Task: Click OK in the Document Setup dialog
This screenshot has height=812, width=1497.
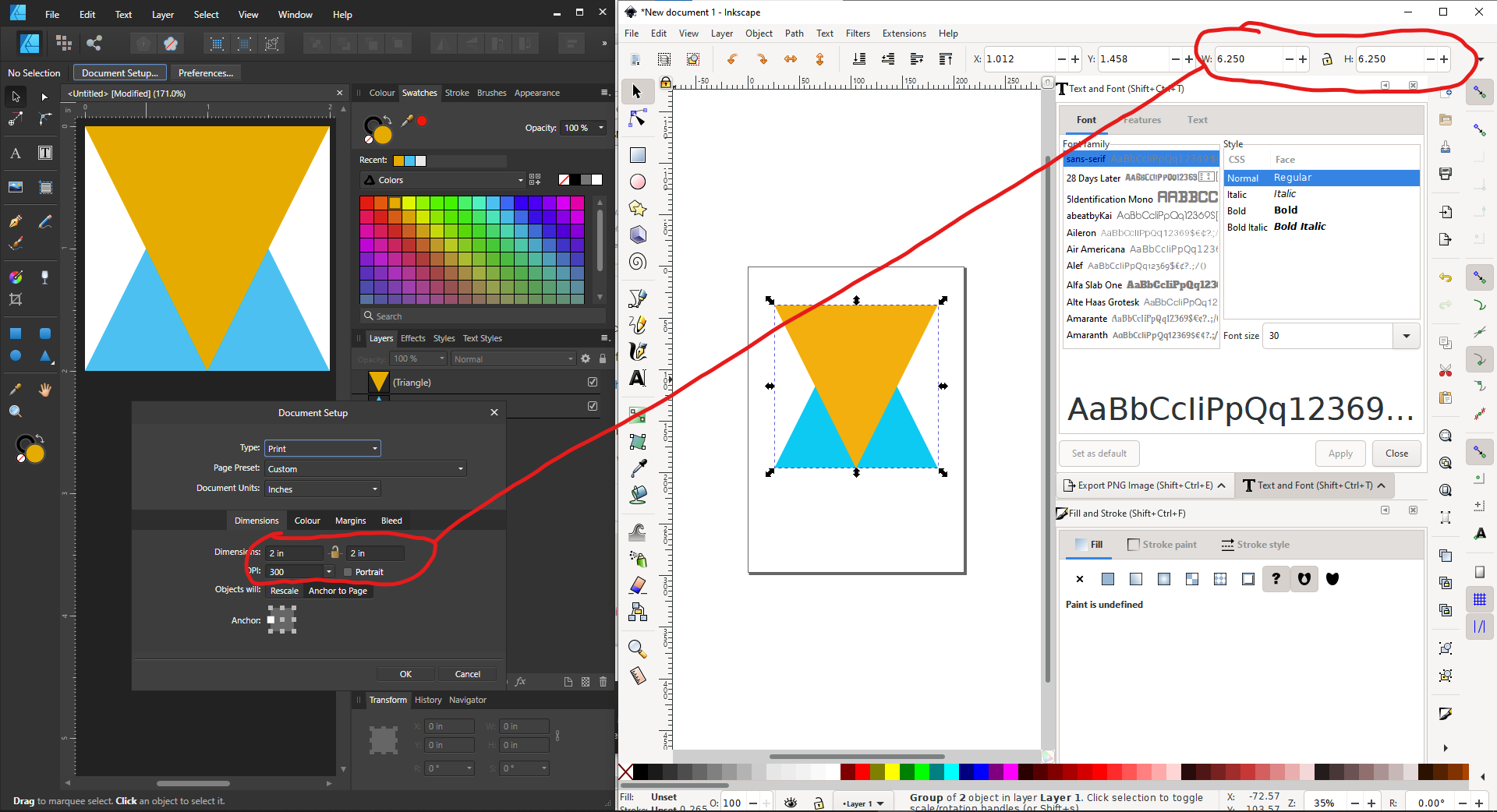Action: pyautogui.click(x=405, y=674)
